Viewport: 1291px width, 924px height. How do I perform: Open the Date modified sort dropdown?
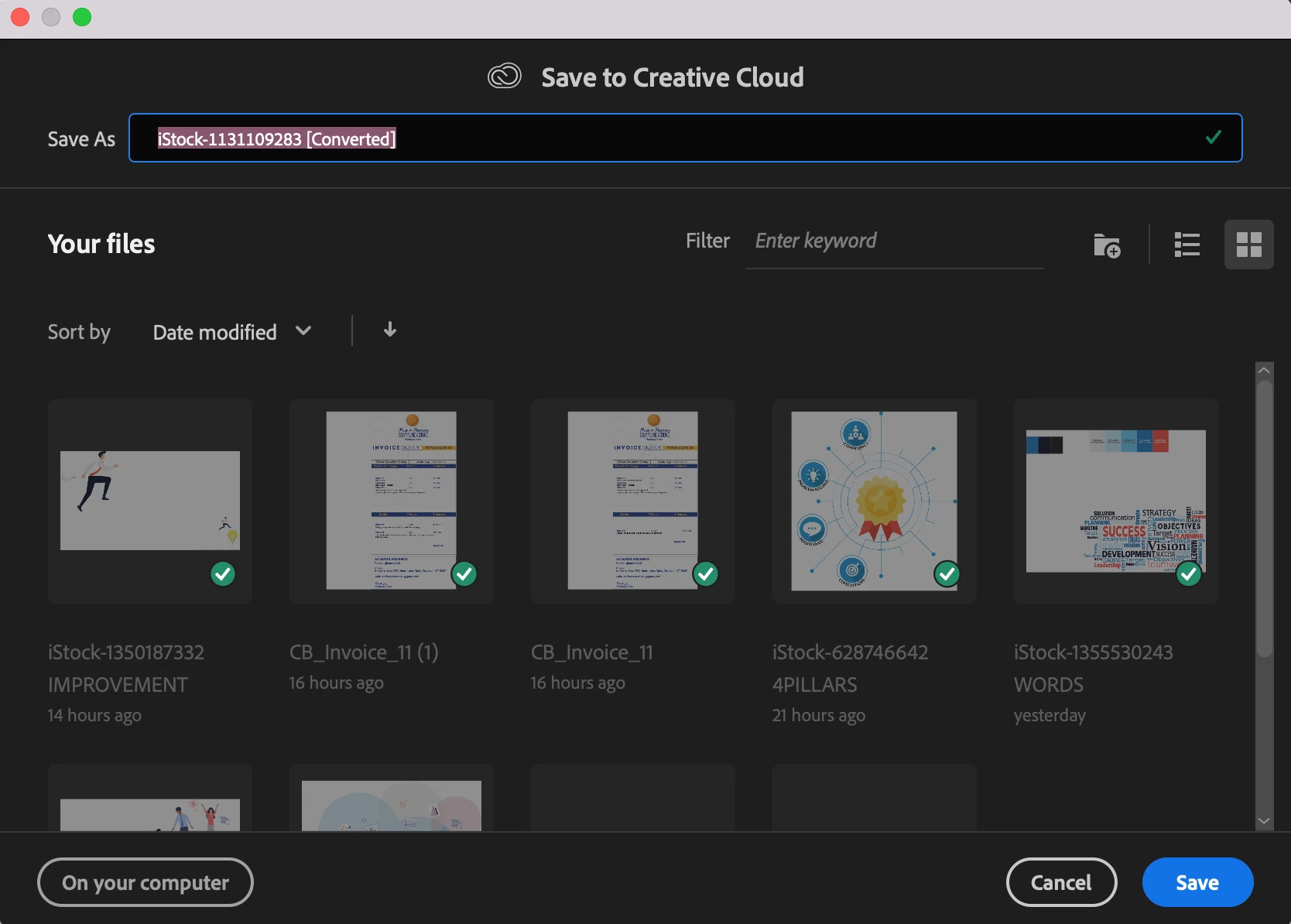click(232, 332)
